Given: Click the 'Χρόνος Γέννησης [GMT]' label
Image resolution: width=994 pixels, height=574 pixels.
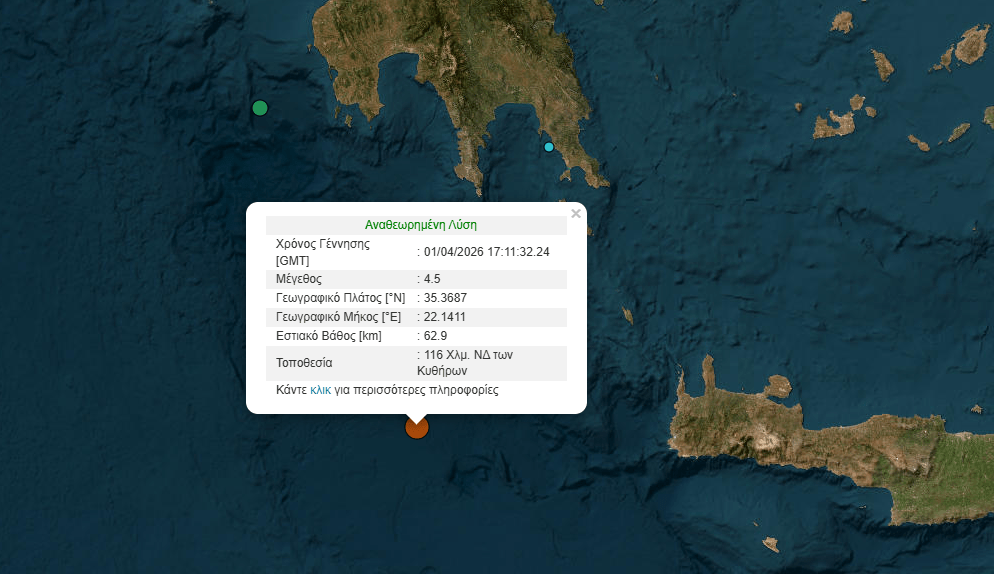Looking at the screenshot, I should tap(323, 251).
